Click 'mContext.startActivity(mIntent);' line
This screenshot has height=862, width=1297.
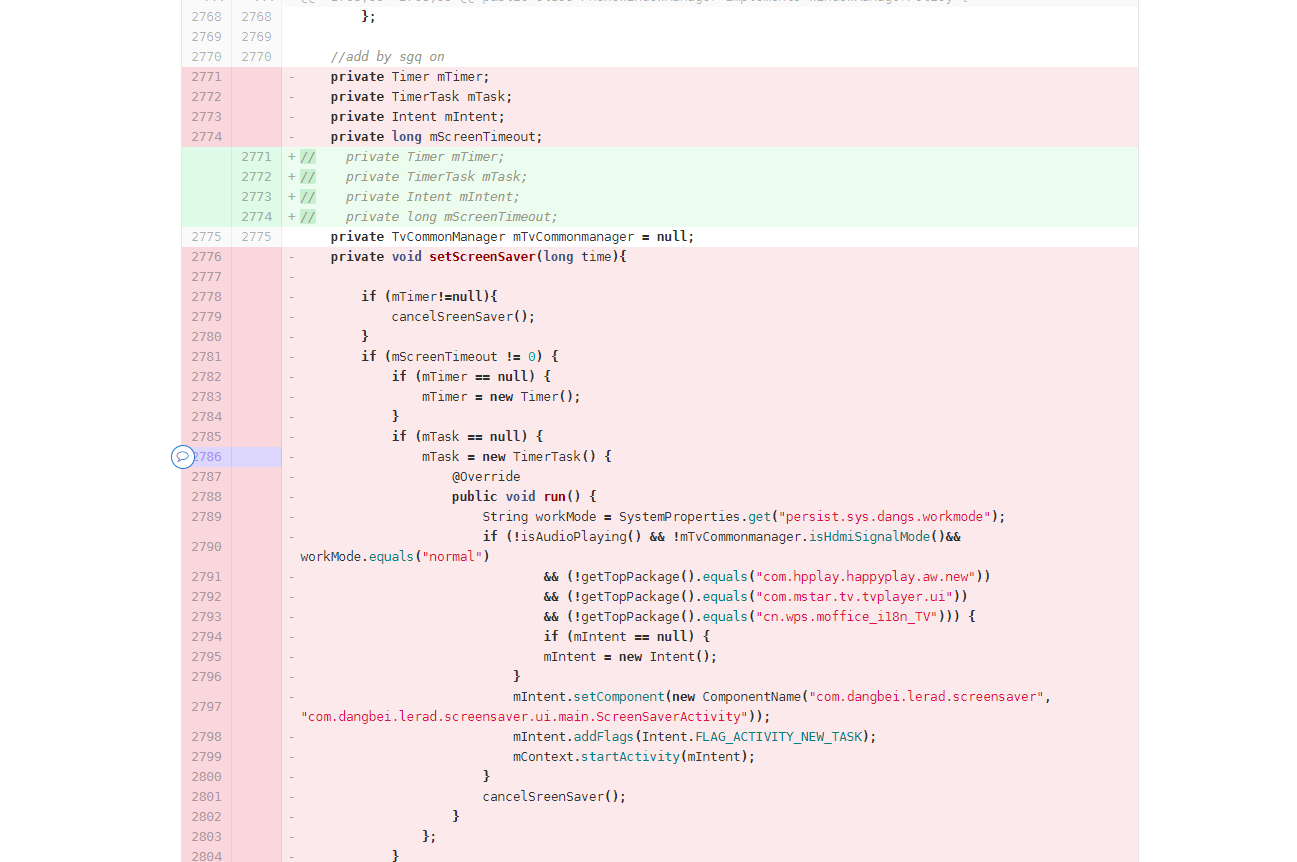(x=634, y=757)
